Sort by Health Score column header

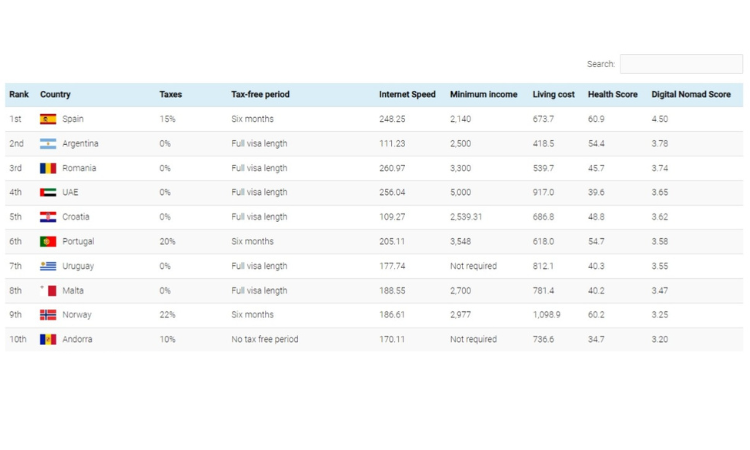612,94
